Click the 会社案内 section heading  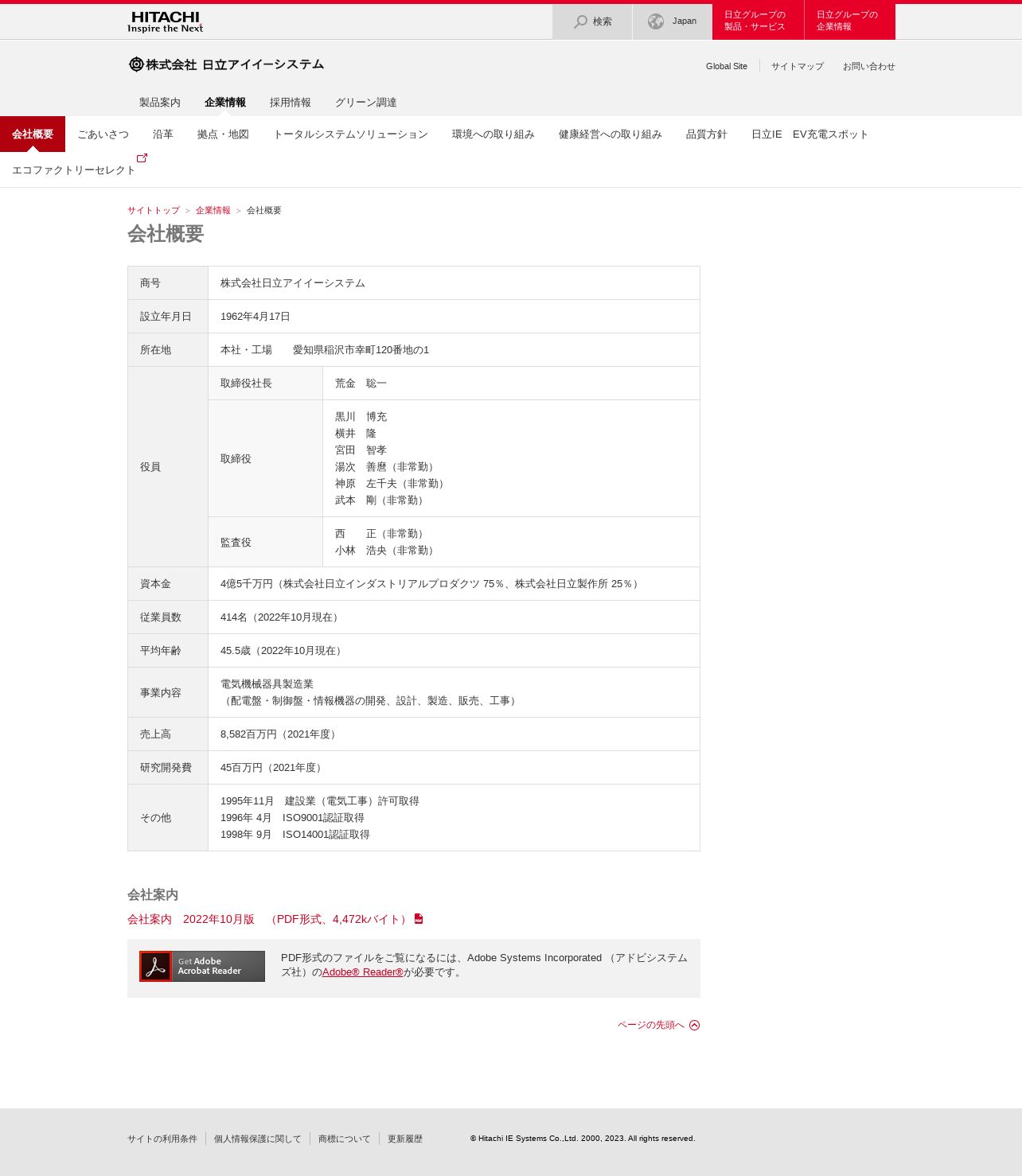[x=153, y=895]
